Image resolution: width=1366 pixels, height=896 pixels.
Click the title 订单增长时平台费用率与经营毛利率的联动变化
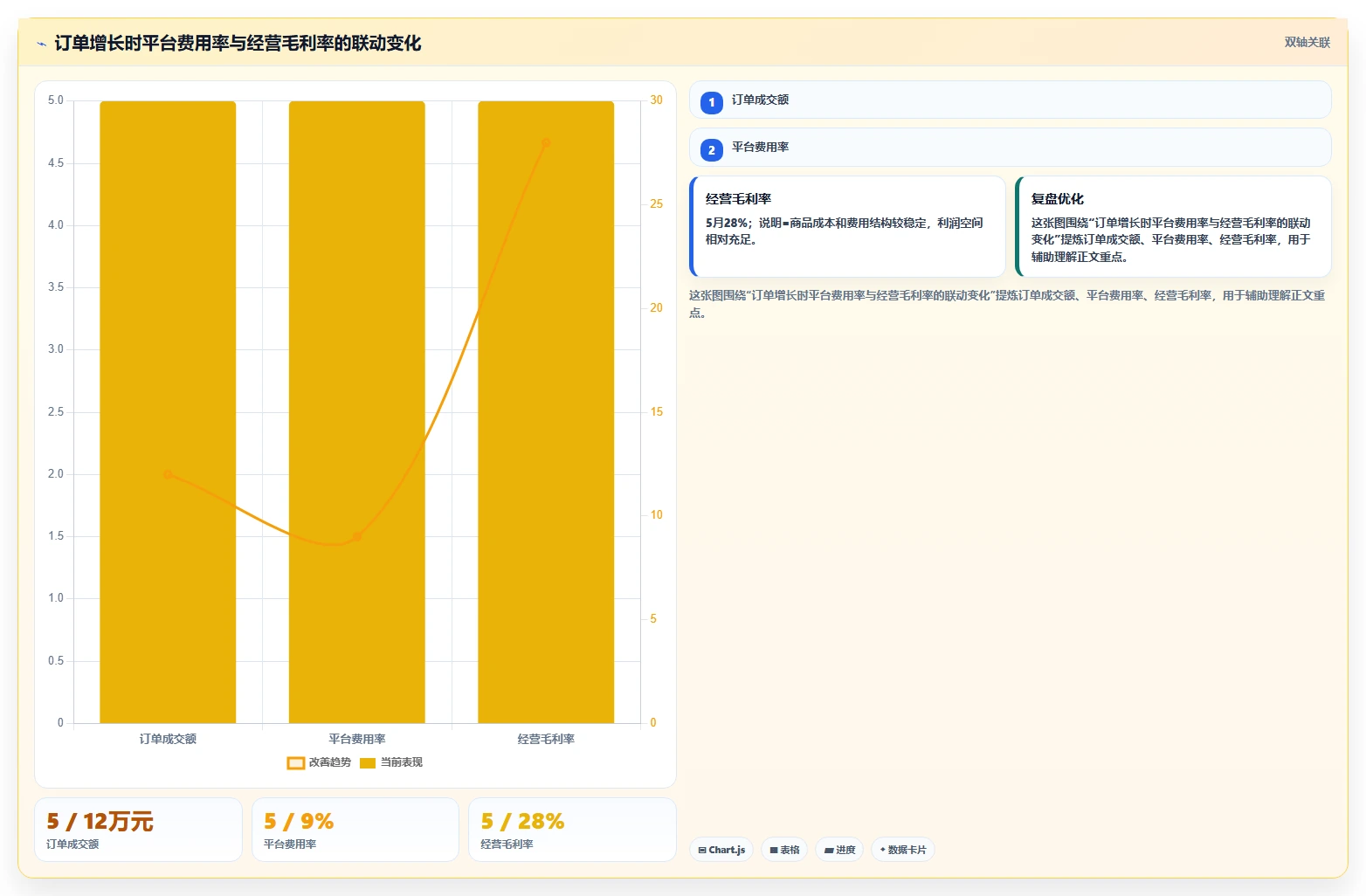(x=238, y=44)
